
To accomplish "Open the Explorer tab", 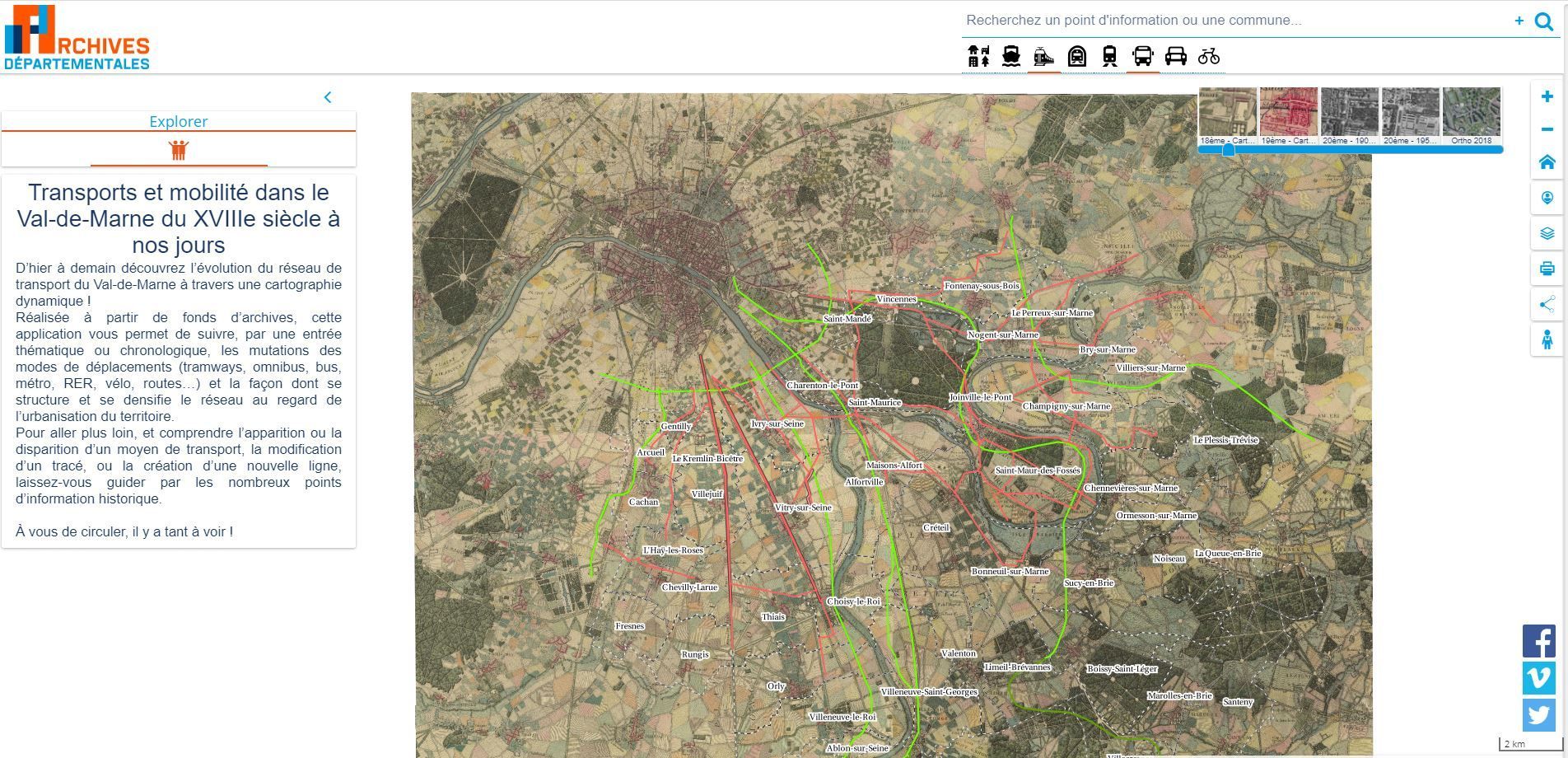I will [179, 121].
